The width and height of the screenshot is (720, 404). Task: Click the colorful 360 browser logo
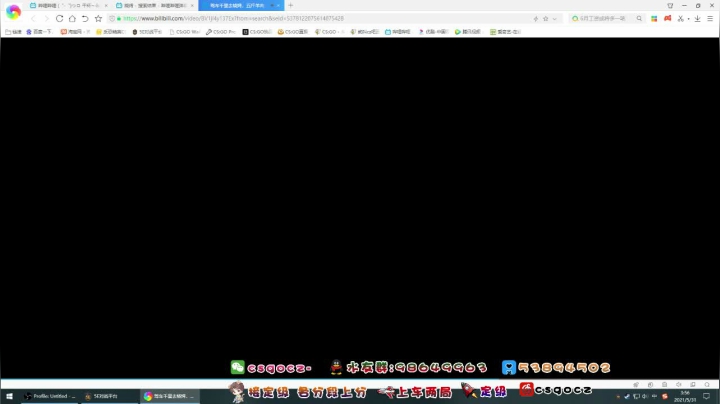(x=13, y=12)
